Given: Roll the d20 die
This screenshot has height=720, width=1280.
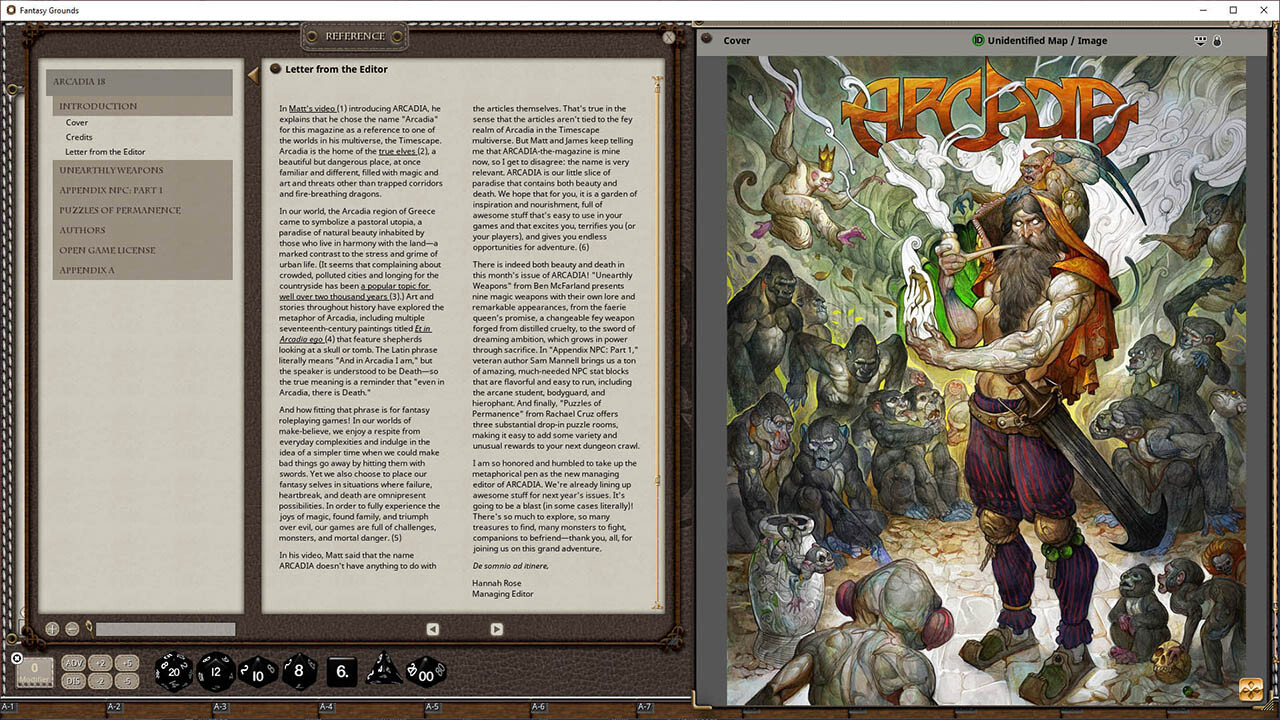Looking at the screenshot, I should point(173,672).
